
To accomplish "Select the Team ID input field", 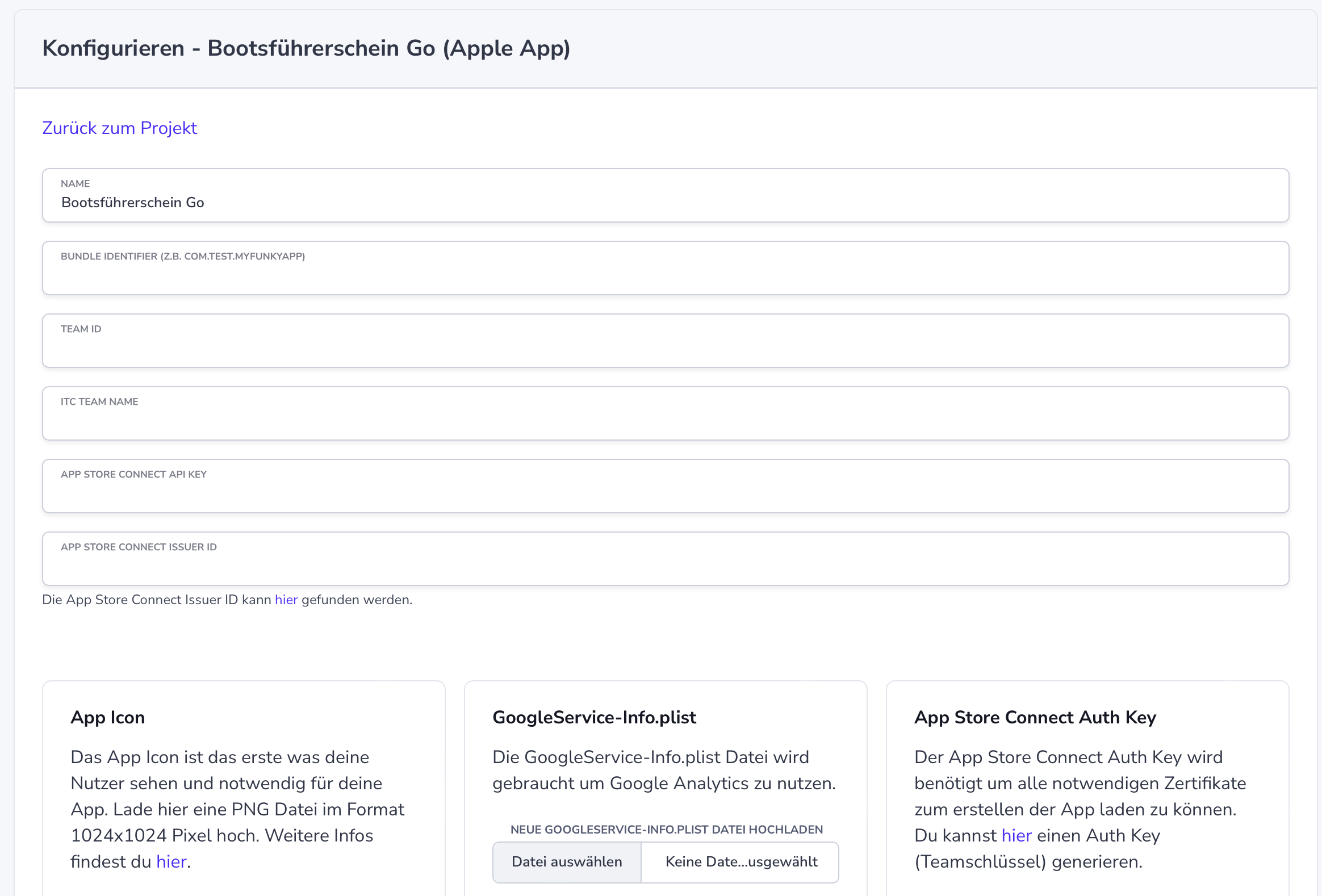I will pos(666,341).
